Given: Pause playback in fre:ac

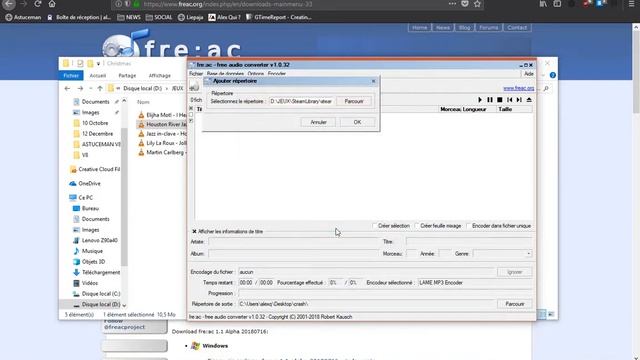Looking at the screenshot, I should [x=490, y=100].
